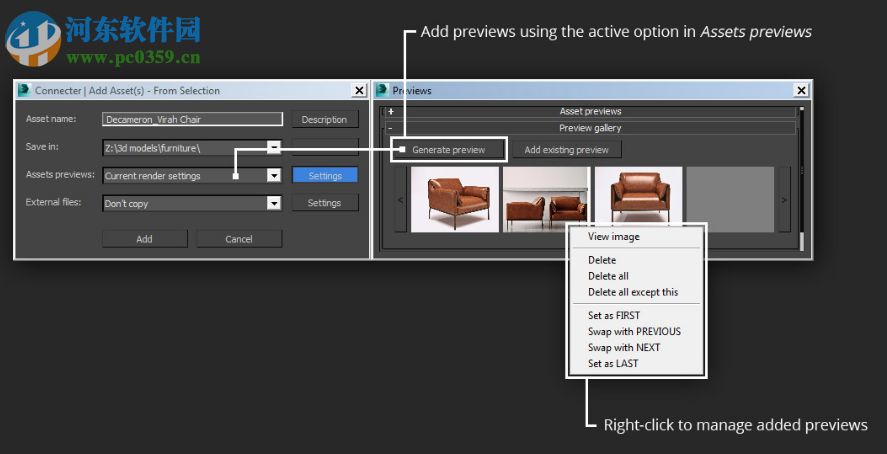Select the front-view armchair thumbnail

click(x=638, y=196)
